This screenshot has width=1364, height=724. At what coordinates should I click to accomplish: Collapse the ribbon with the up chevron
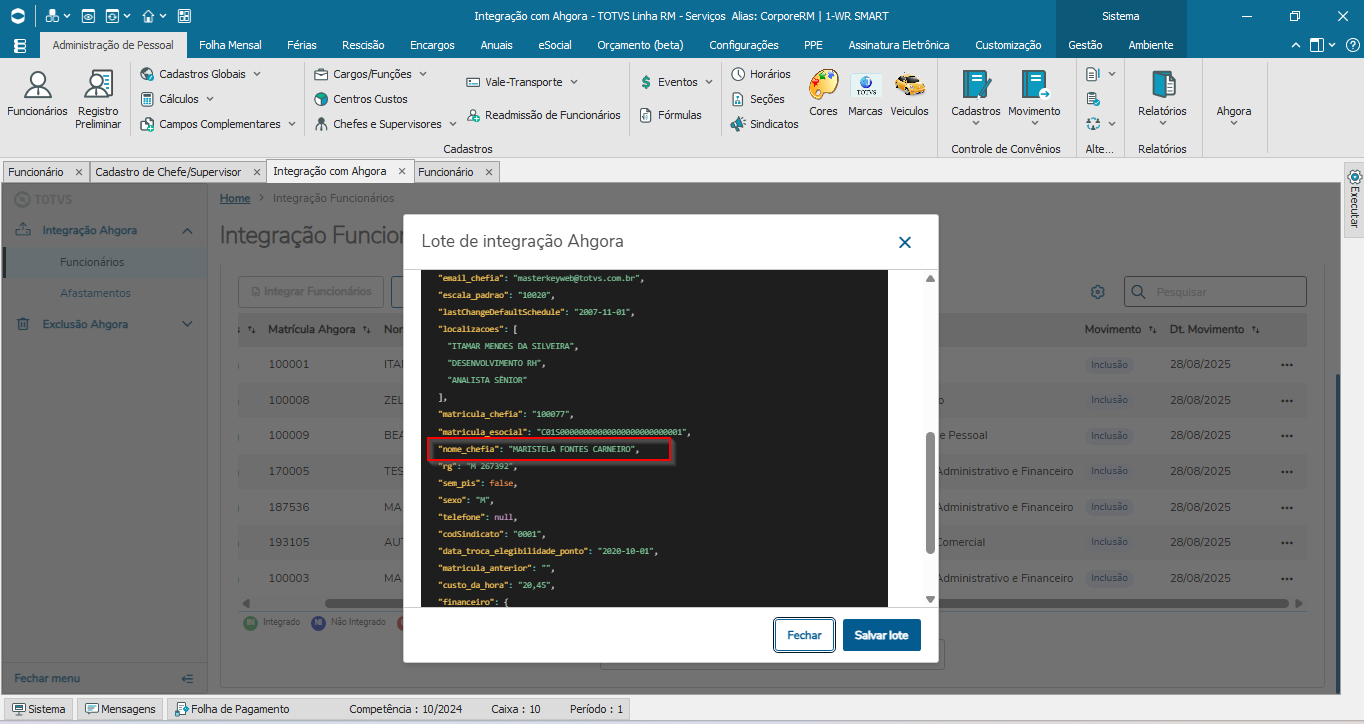[x=1296, y=45]
